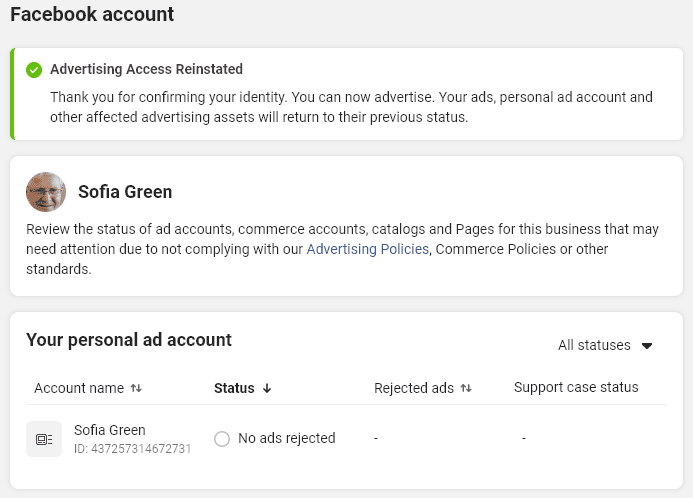Click the green checkmark success icon
The width and height of the screenshot is (693, 498).
[34, 70]
